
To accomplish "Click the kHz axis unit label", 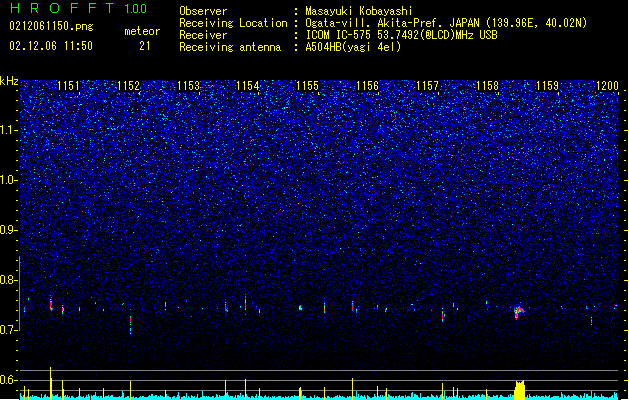I will pyautogui.click(x=9, y=81).
